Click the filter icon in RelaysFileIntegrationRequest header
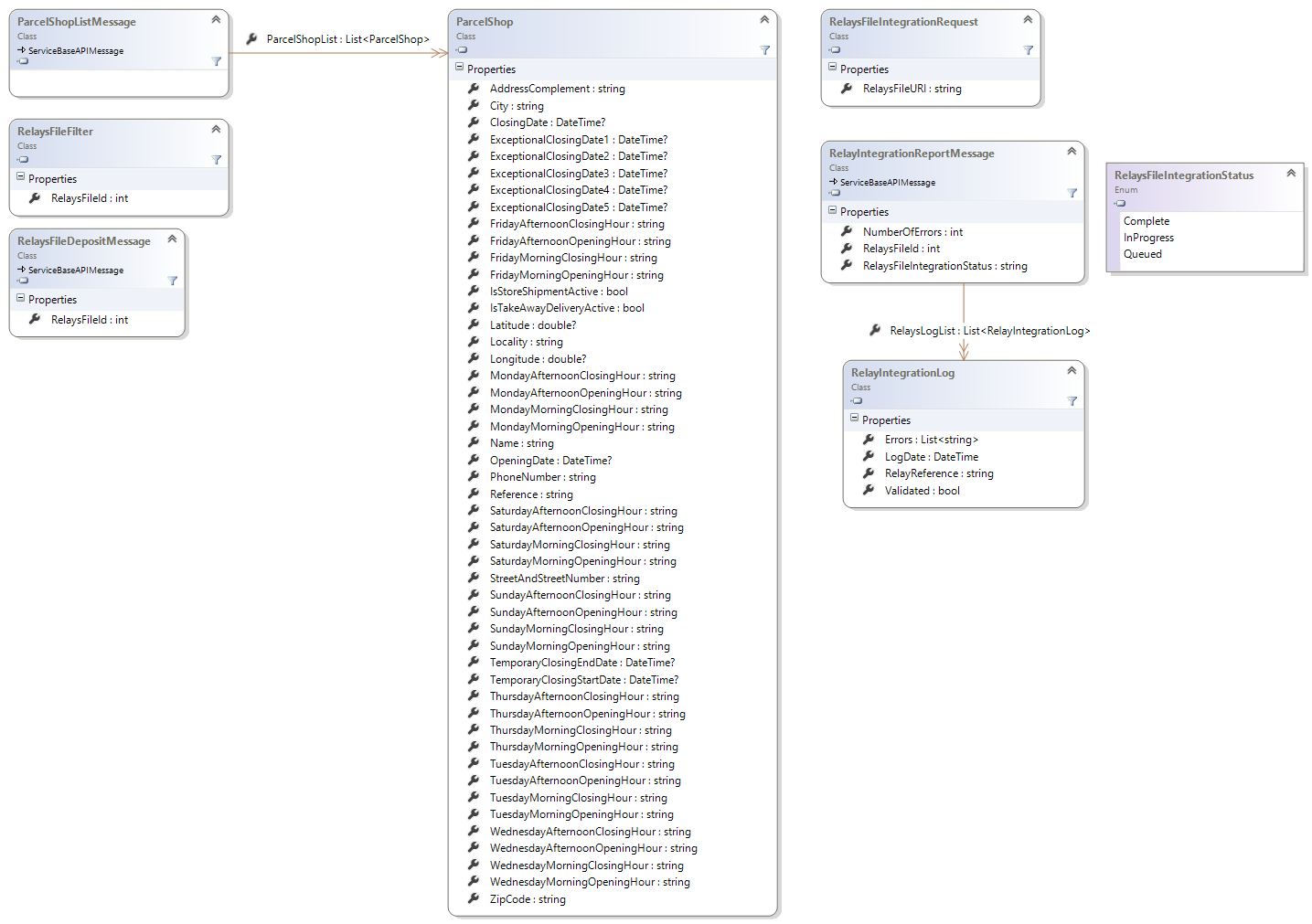Viewport: 1312px width, 924px height. (1028, 50)
